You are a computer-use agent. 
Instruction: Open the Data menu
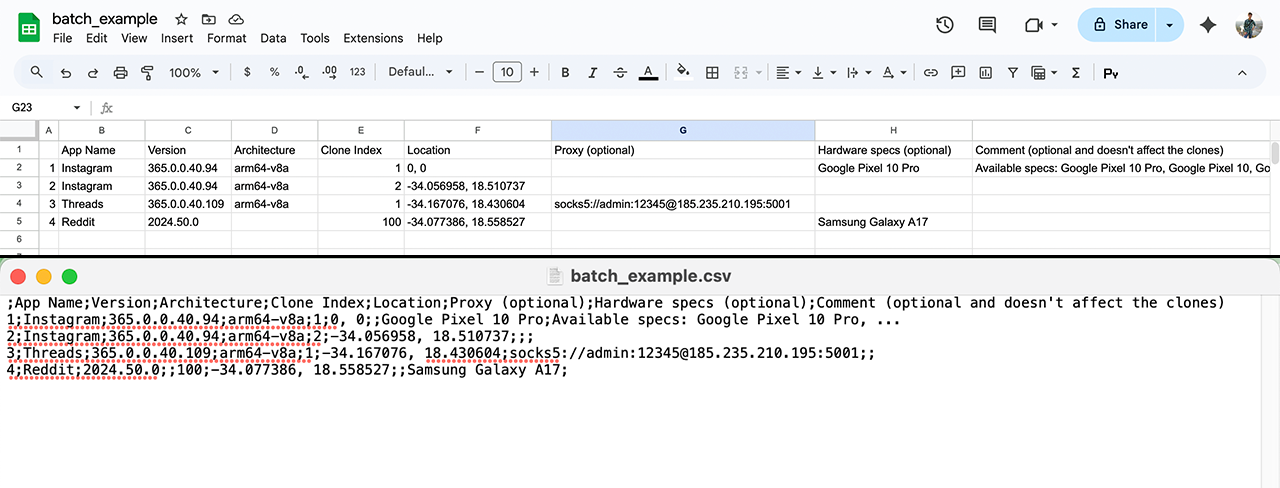273,38
